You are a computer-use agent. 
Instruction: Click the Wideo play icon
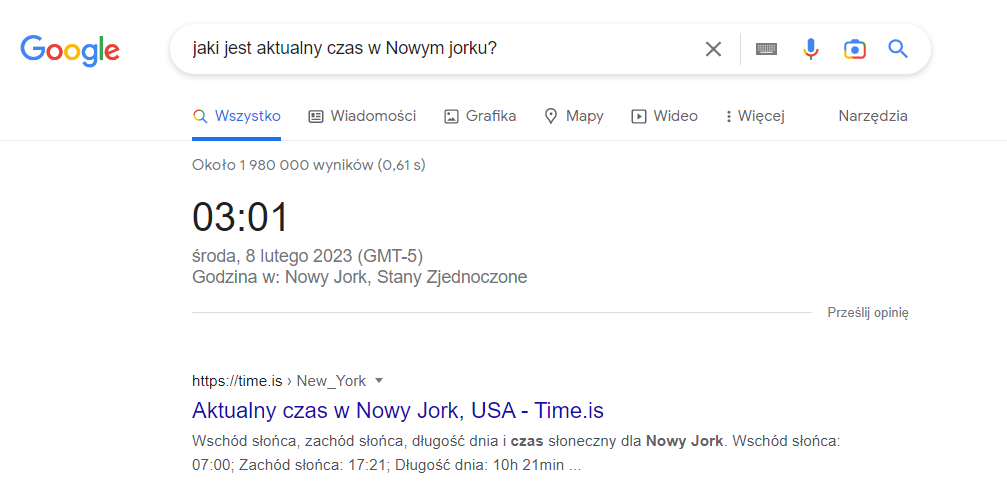pyautogui.click(x=638, y=116)
